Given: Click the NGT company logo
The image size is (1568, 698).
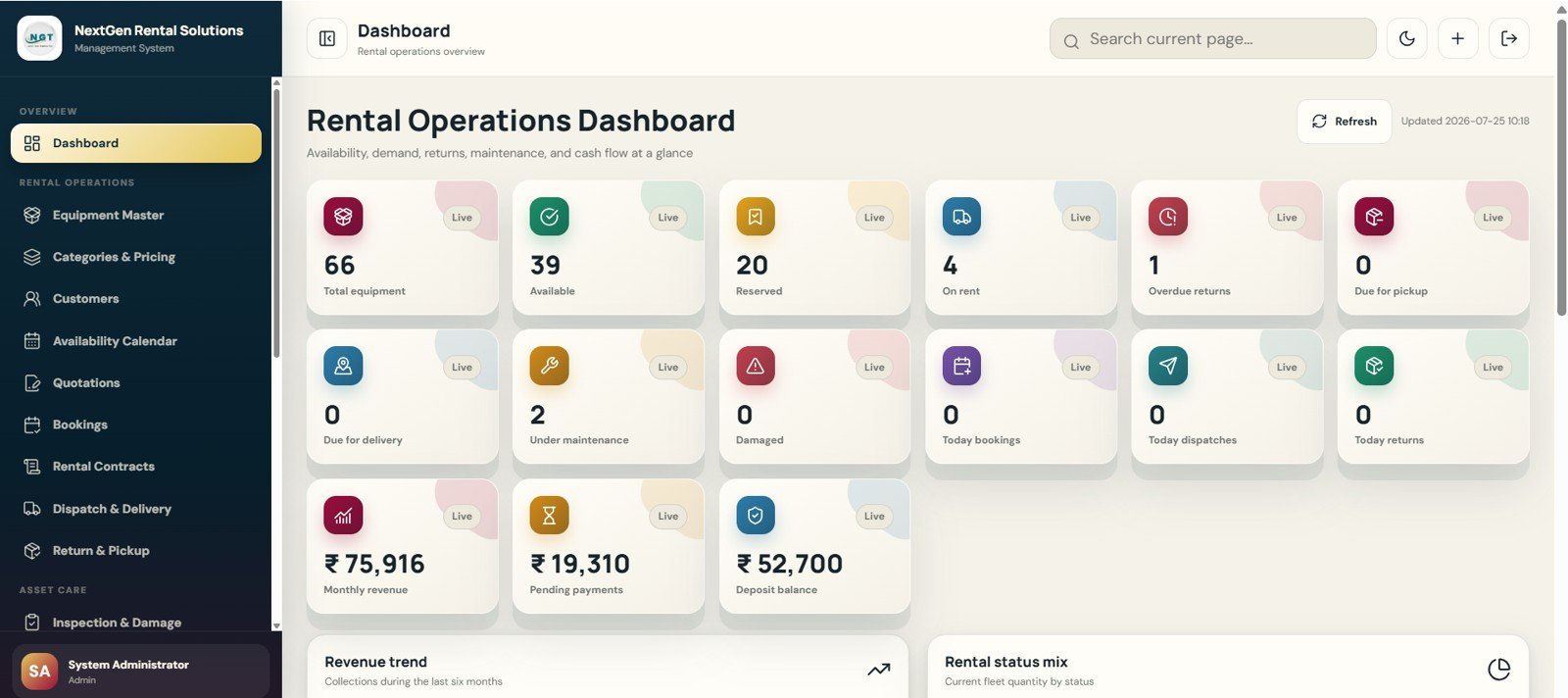Looking at the screenshot, I should (x=40, y=38).
